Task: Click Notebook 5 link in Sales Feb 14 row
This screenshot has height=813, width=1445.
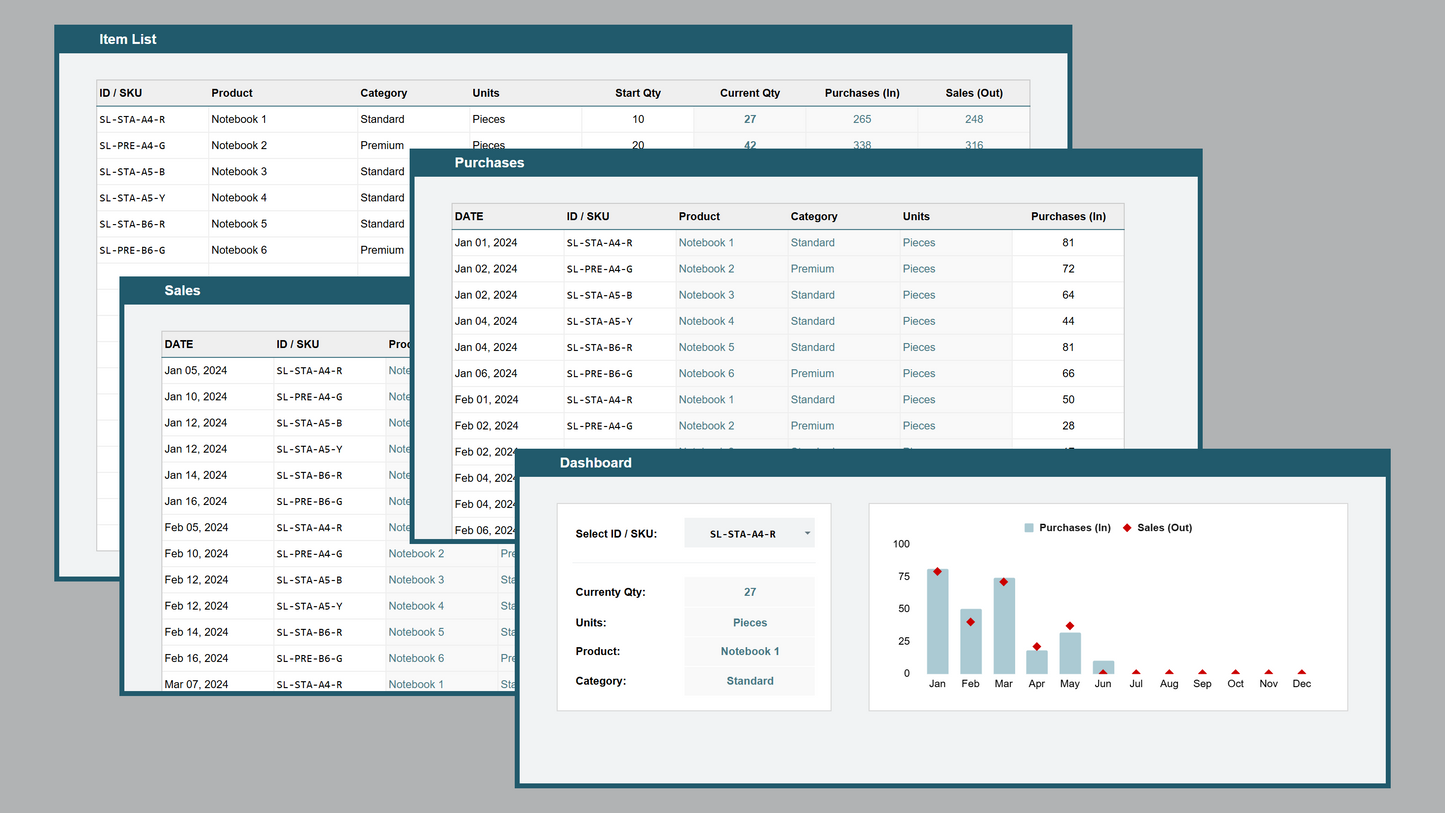Action: [416, 632]
